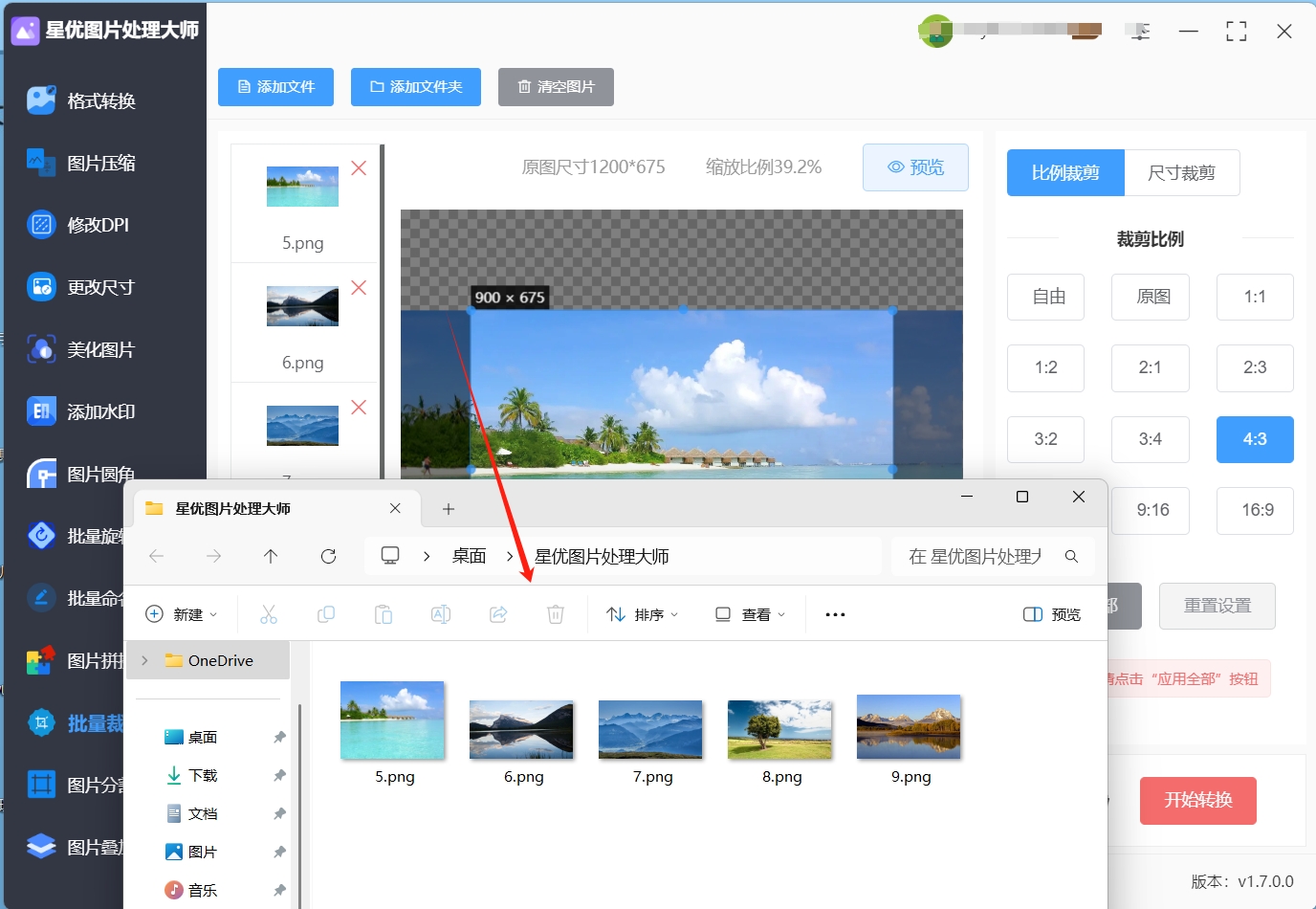Remove 5.png from the image list
This screenshot has height=909, width=1316.
[x=359, y=168]
